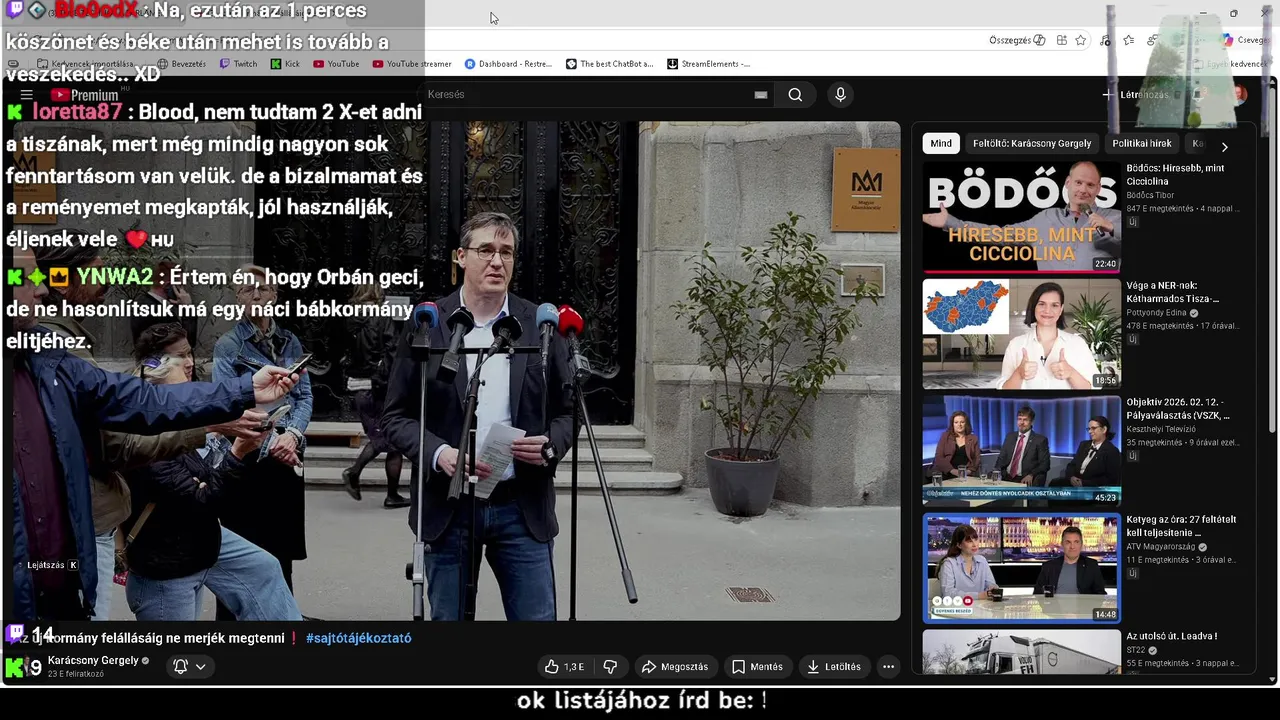The height and width of the screenshot is (720, 1280).
Task: Open the Kick bookmark
Action: pyautogui.click(x=285, y=64)
